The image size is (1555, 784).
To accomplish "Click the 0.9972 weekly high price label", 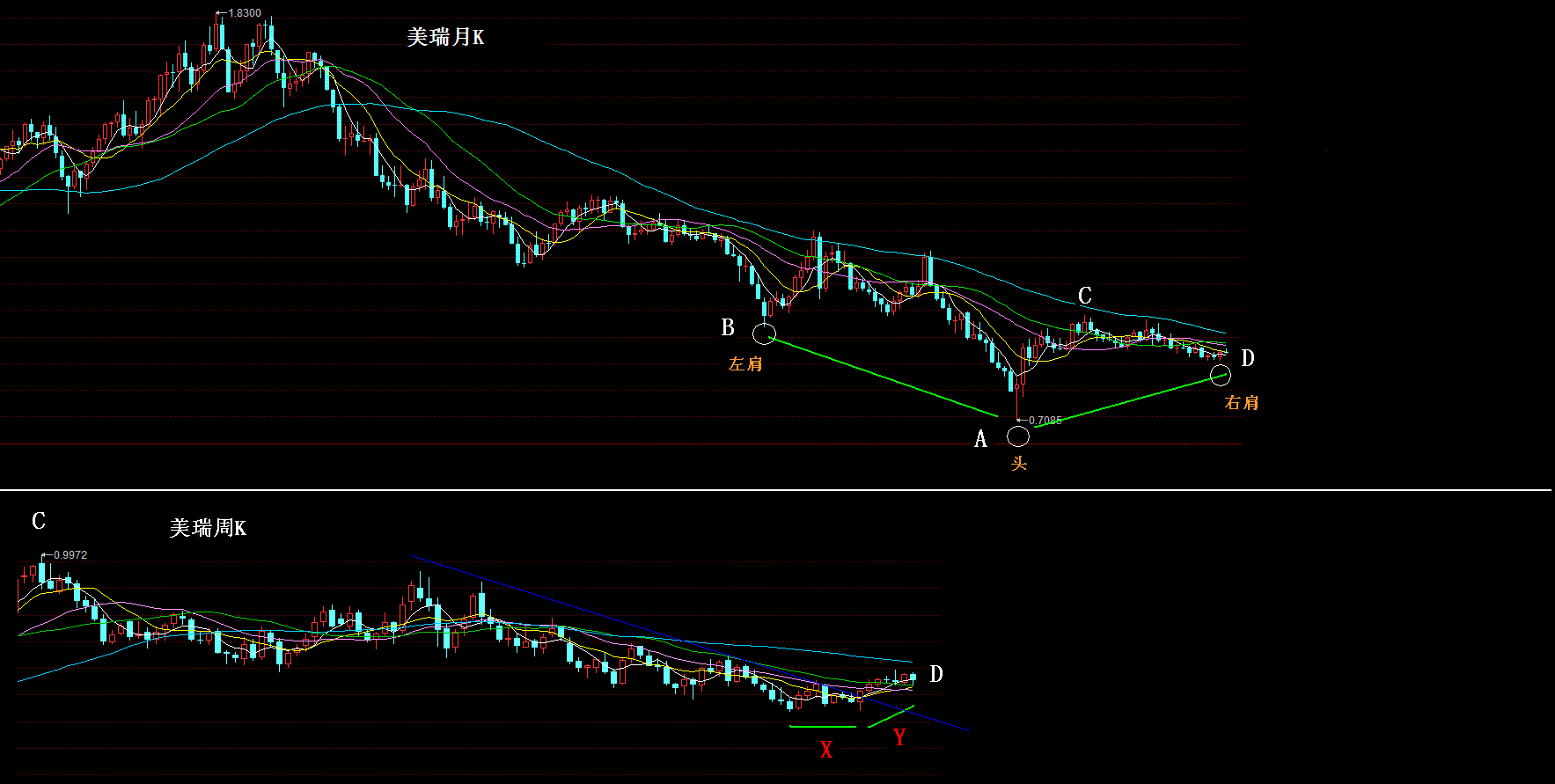I will pyautogui.click(x=70, y=555).
